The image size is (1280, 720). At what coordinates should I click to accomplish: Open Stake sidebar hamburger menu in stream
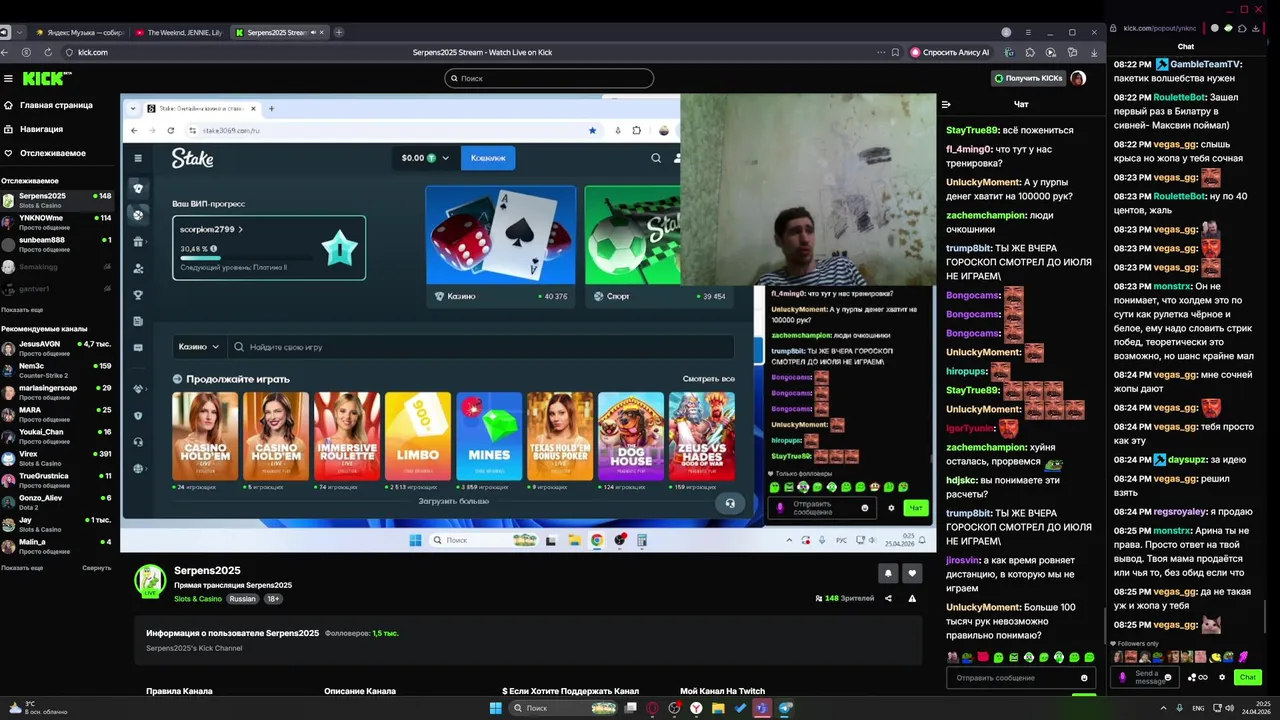pos(138,158)
